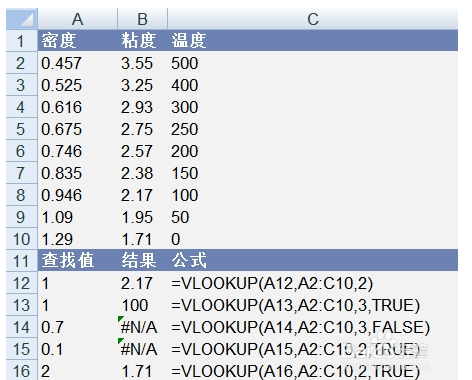Click cell containing 500
The width and height of the screenshot is (472, 380).
pos(313,63)
